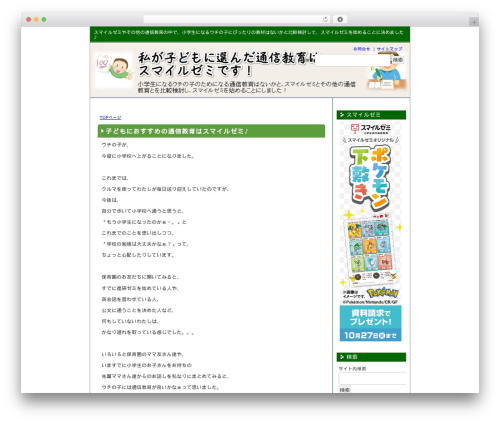Click the yellow minimize window dot

pos(36,19)
